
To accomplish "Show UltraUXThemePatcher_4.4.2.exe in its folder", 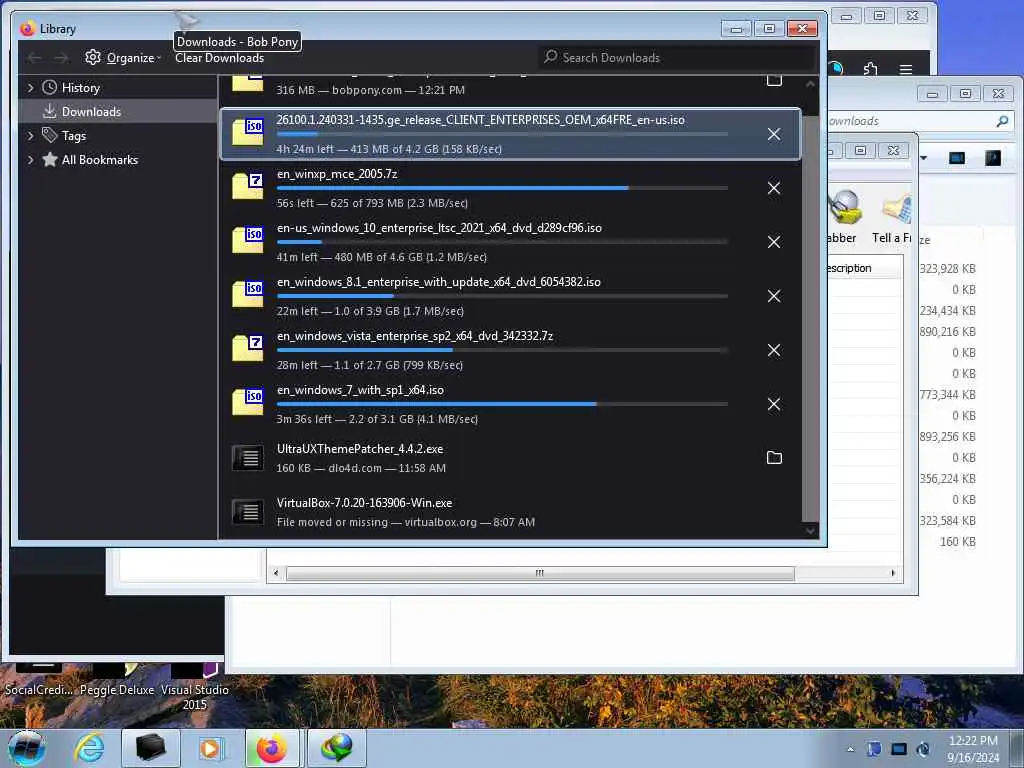I will [774, 458].
